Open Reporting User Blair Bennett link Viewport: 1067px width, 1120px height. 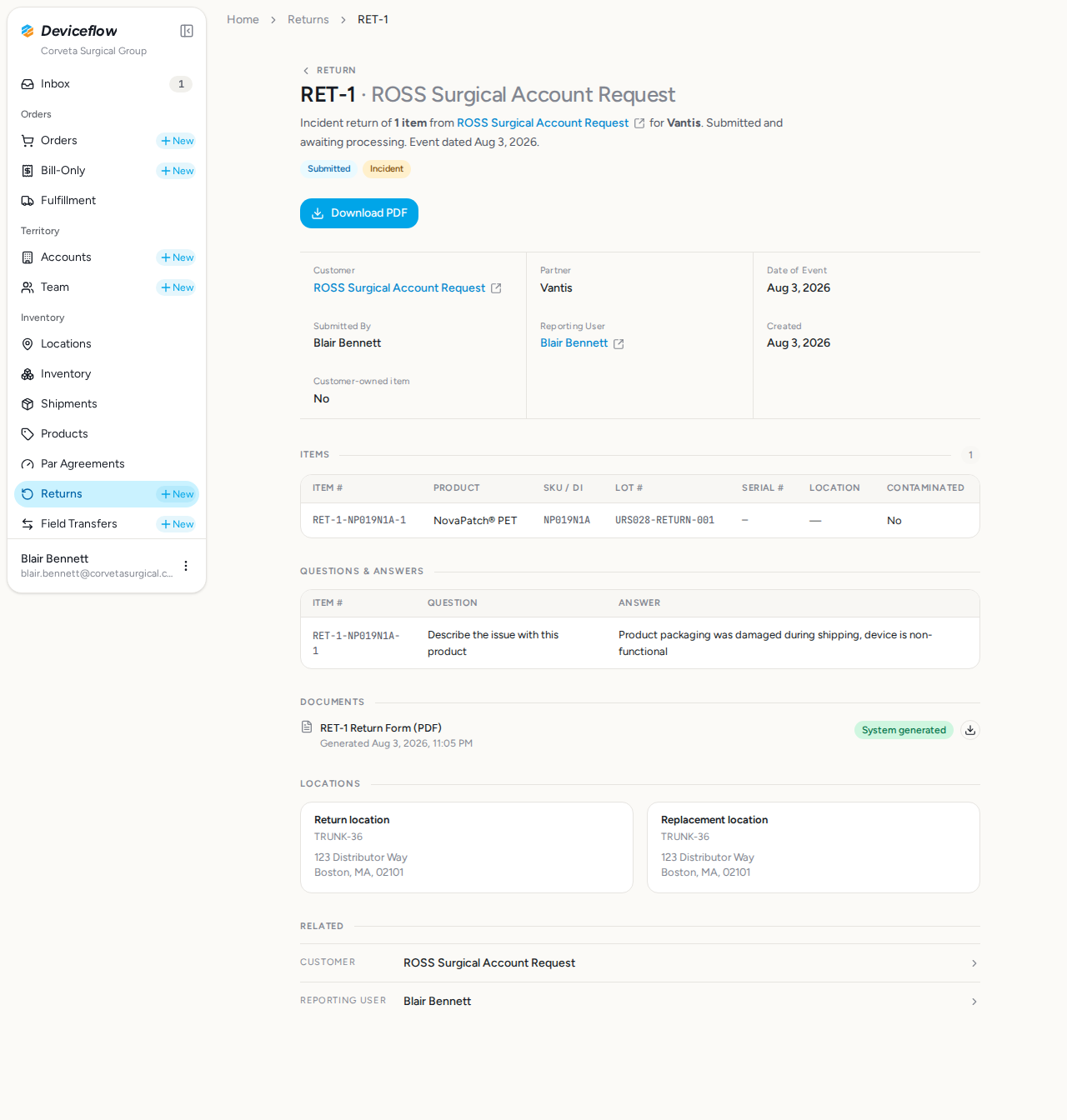coord(574,342)
